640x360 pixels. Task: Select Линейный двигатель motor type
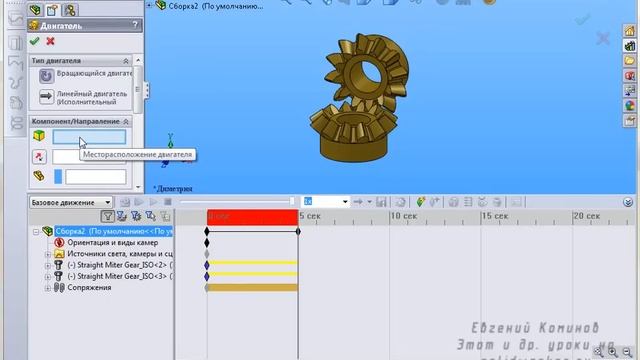pos(47,97)
